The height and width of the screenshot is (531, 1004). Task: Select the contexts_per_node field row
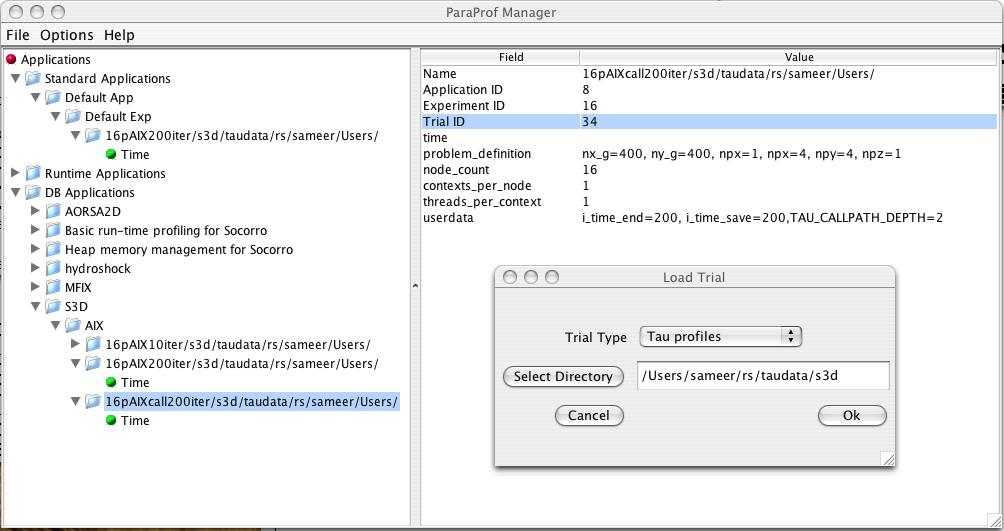tap(709, 186)
